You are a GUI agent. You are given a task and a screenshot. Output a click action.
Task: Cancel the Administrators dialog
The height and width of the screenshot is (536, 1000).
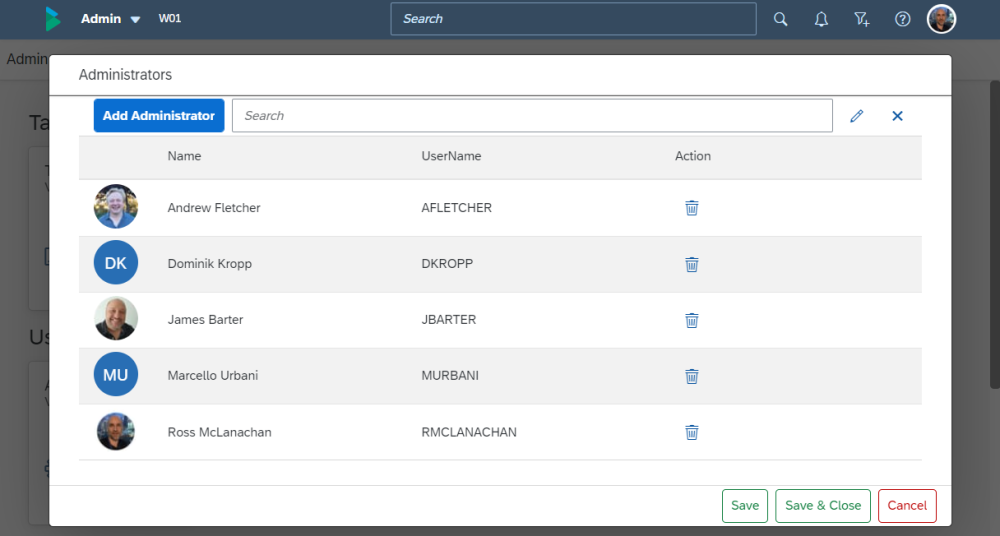click(x=907, y=506)
